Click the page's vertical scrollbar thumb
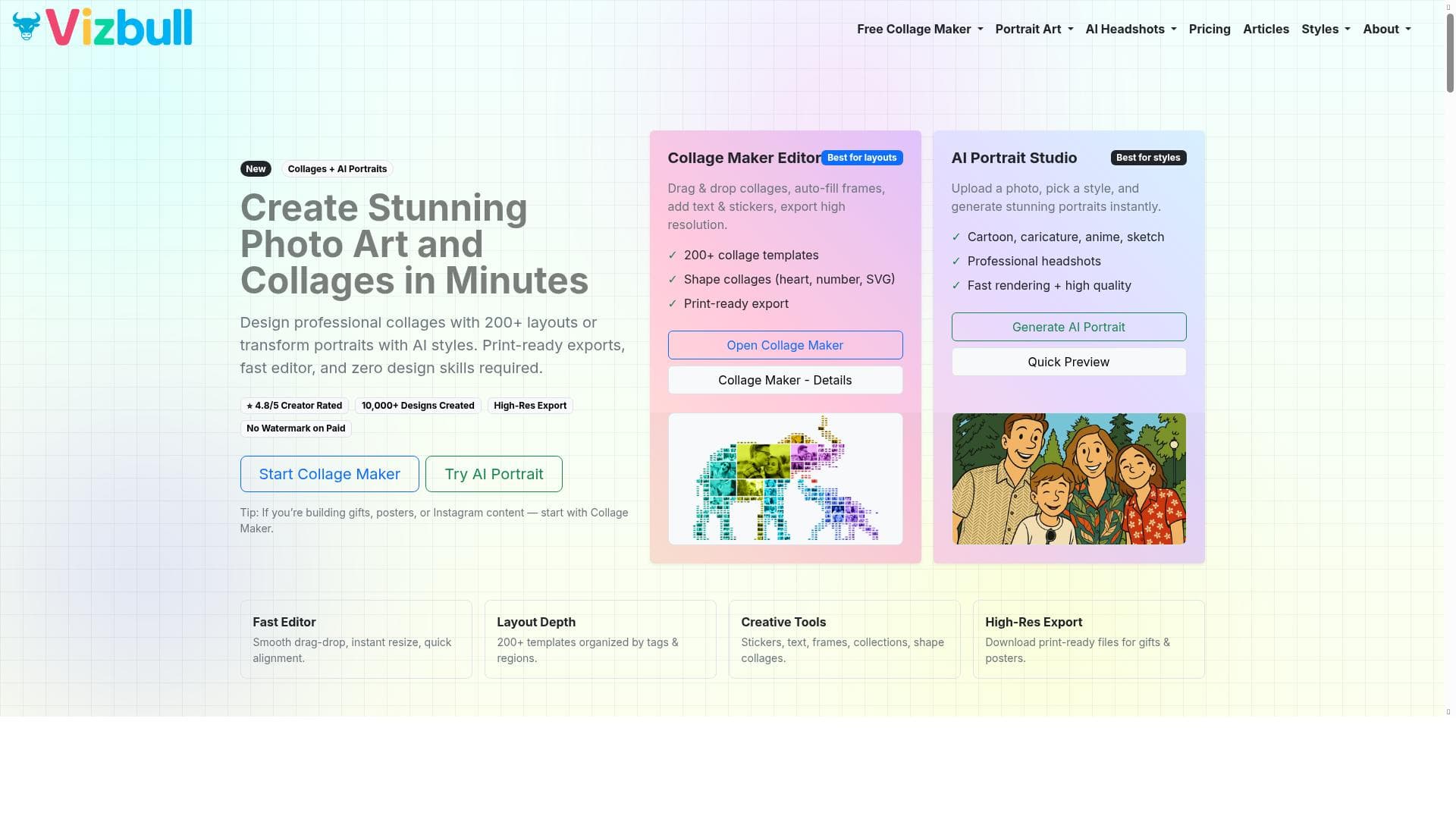Viewport: 1456px width, 819px height. (1449, 53)
